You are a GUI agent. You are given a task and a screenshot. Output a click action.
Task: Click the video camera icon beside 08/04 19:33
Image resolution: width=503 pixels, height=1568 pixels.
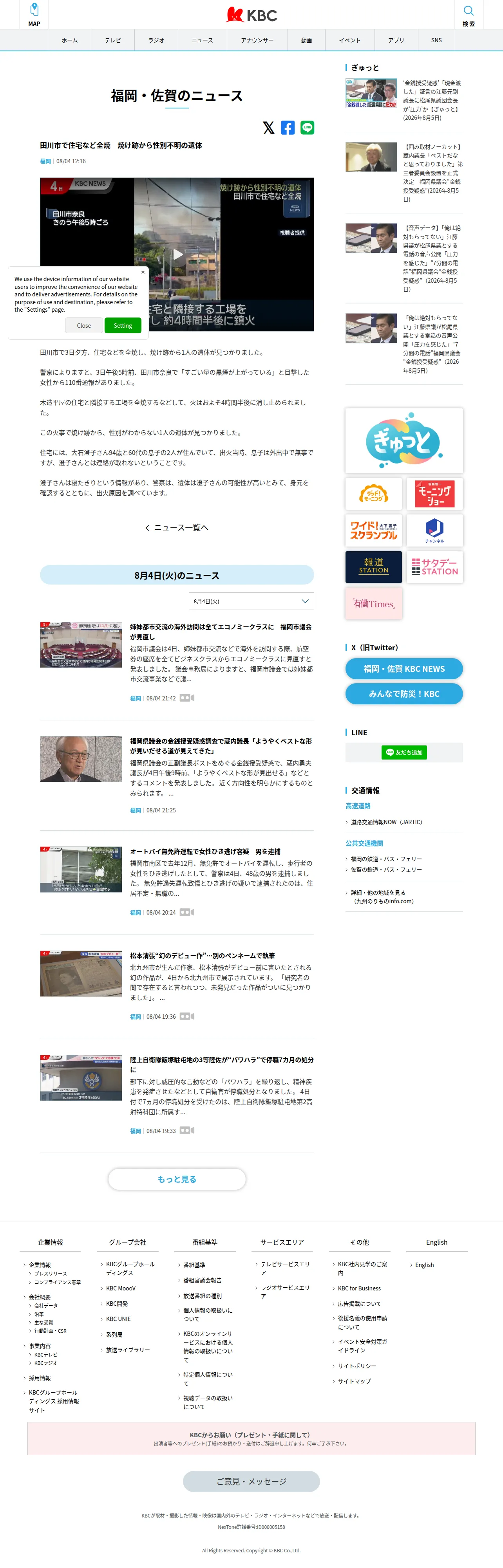tap(187, 1130)
